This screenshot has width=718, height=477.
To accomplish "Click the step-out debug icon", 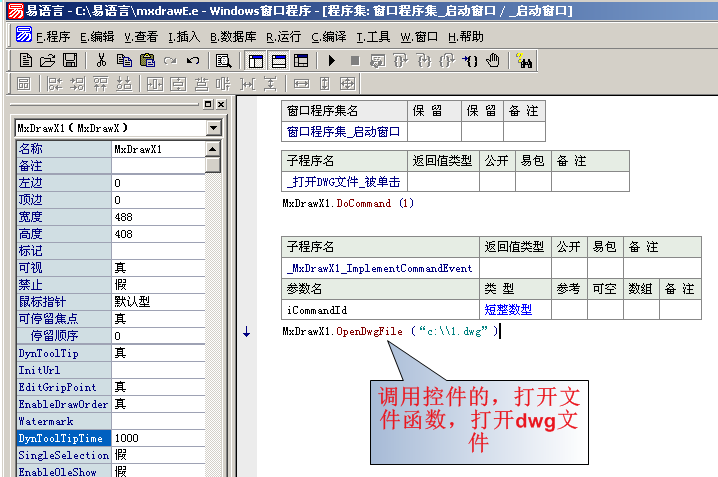I will tap(446, 60).
